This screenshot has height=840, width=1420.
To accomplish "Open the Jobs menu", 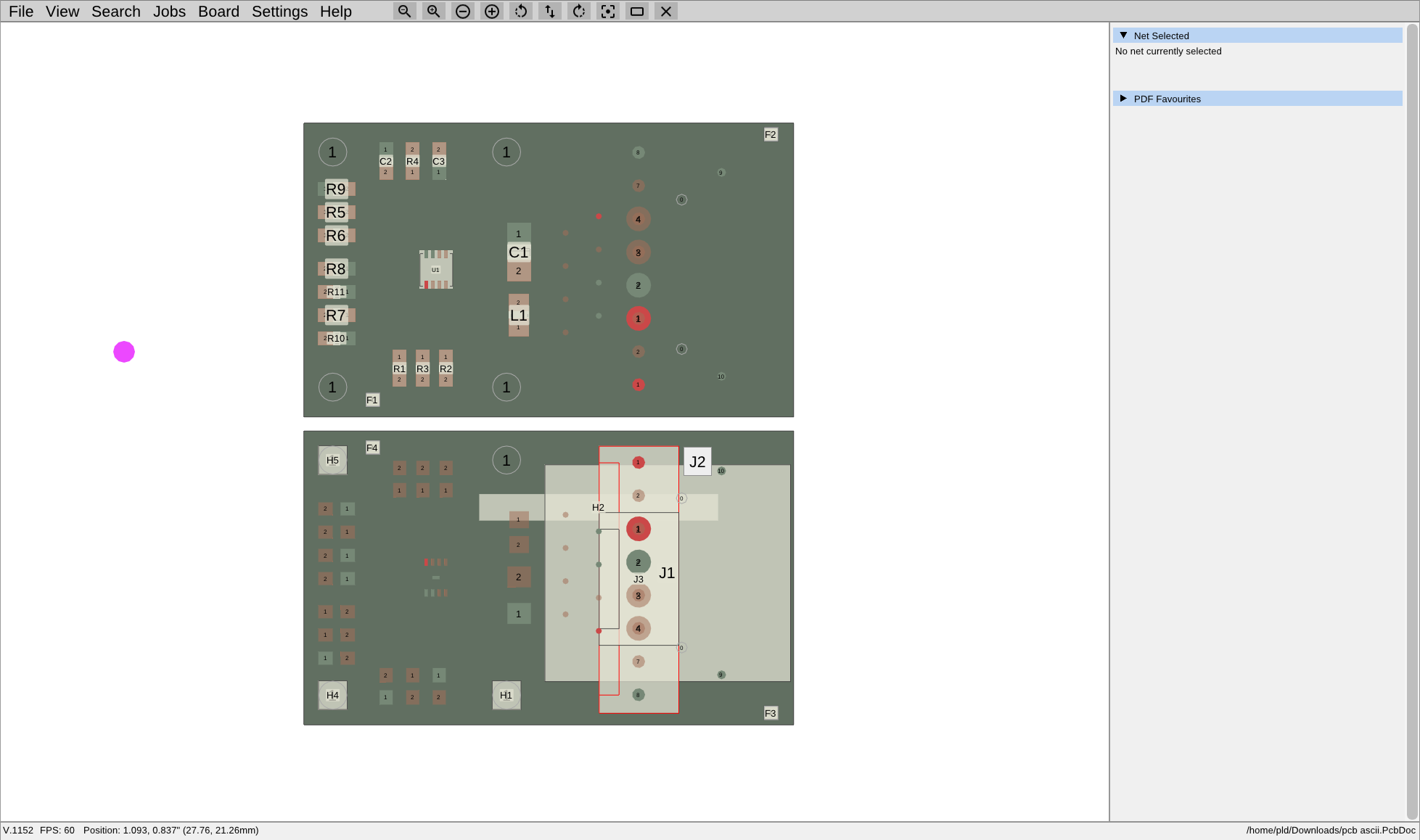I will (x=169, y=11).
